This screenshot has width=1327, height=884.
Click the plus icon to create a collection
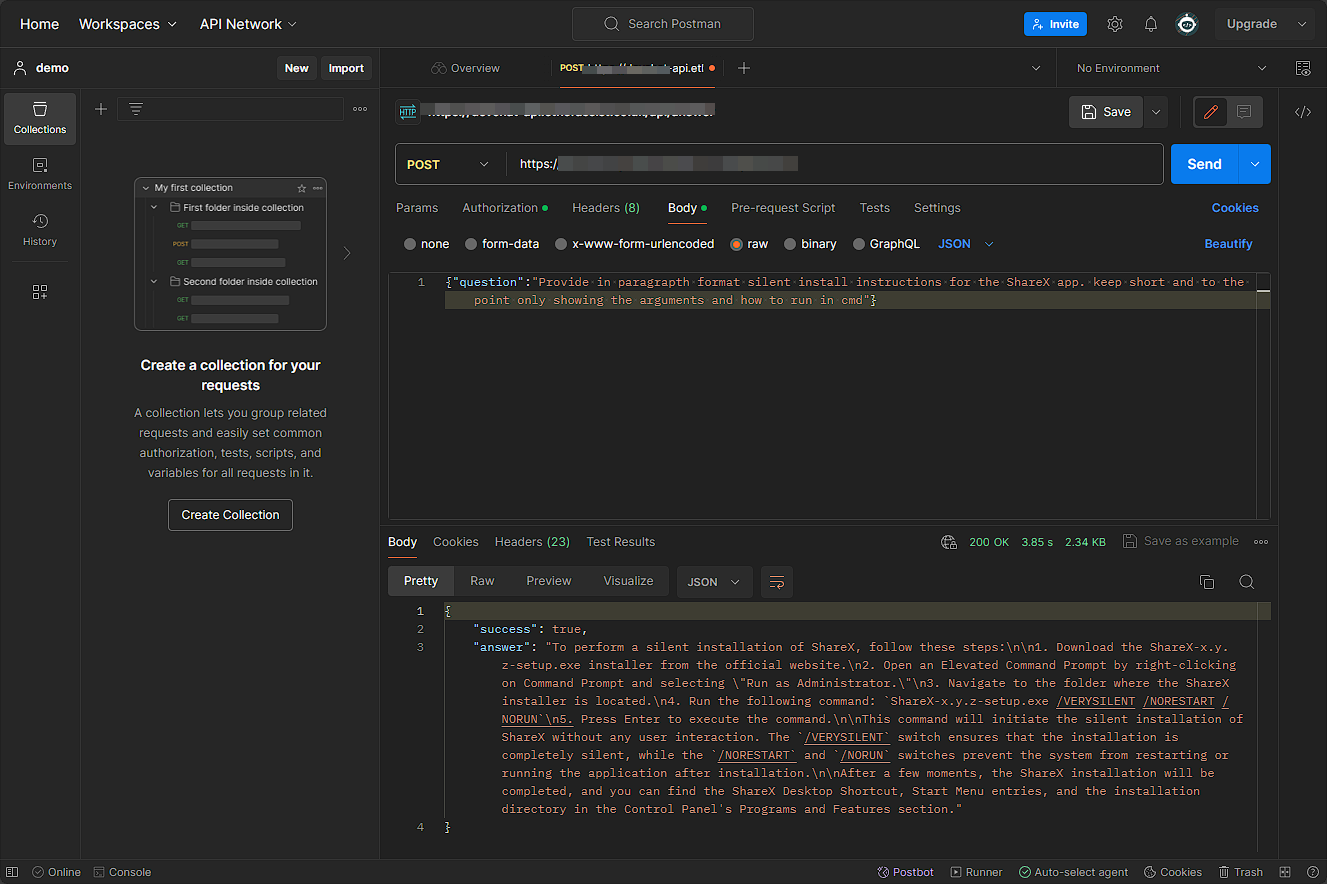coord(101,109)
